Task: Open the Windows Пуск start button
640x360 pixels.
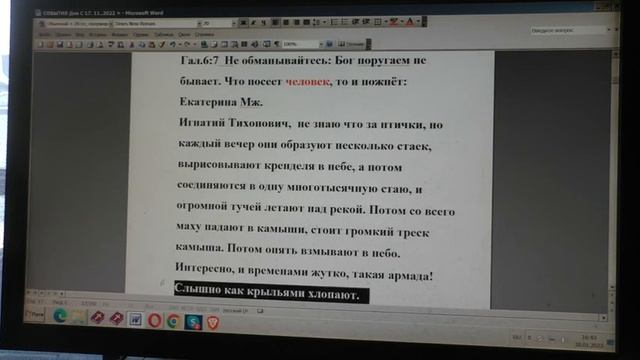Action: coord(35,315)
